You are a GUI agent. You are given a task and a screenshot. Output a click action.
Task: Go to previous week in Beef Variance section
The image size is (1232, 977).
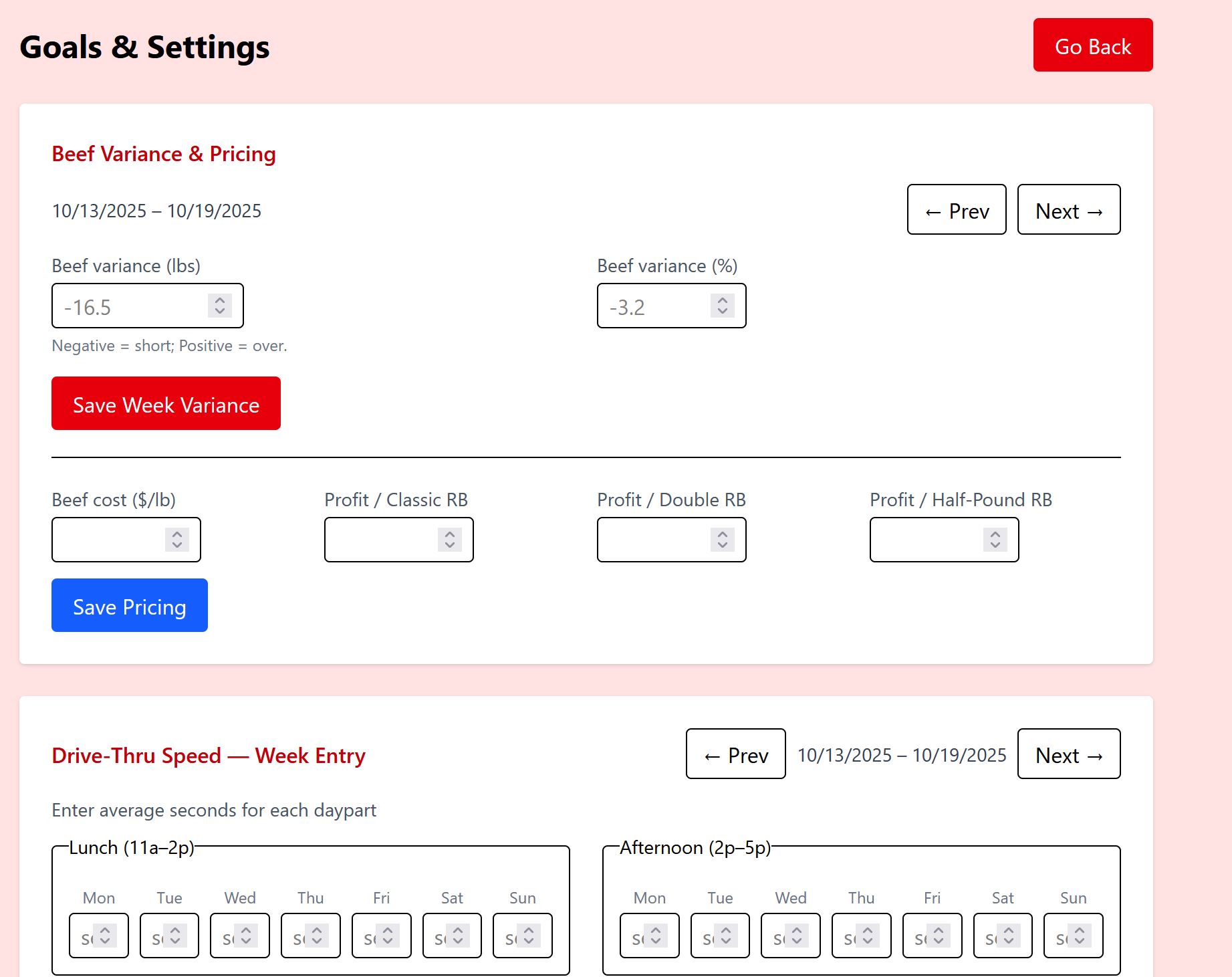957,209
